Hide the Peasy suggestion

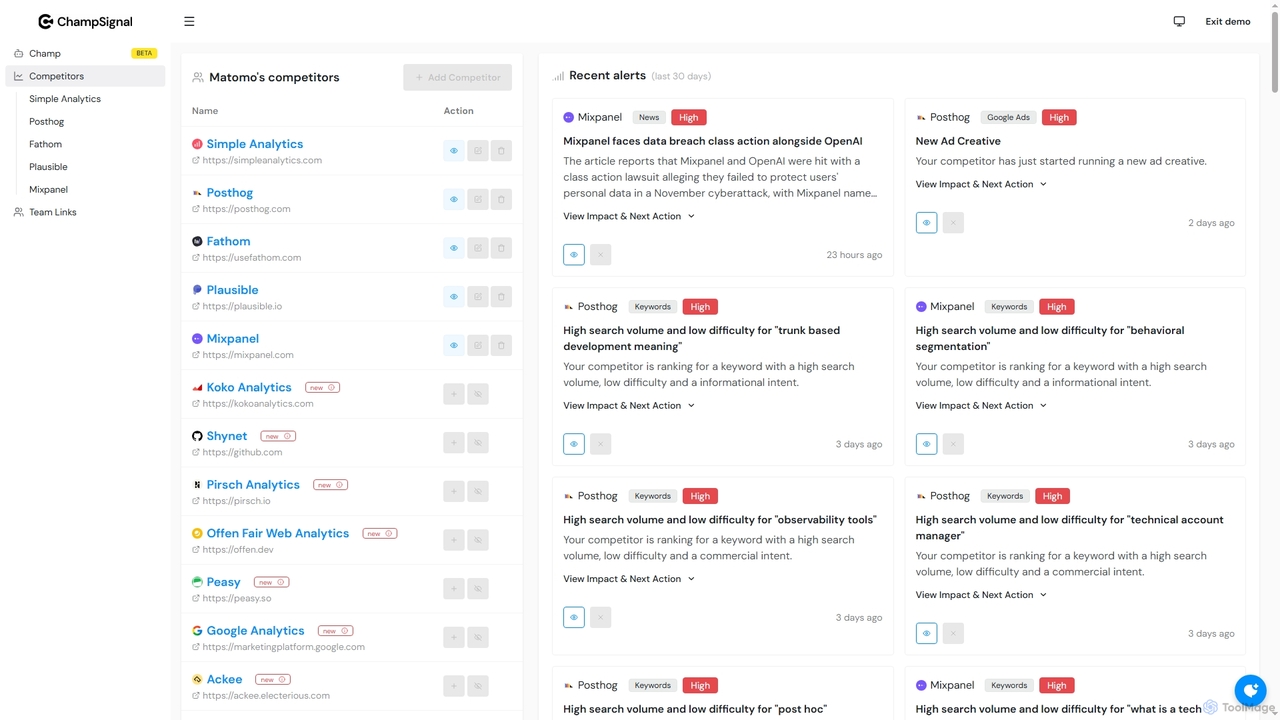(478, 589)
